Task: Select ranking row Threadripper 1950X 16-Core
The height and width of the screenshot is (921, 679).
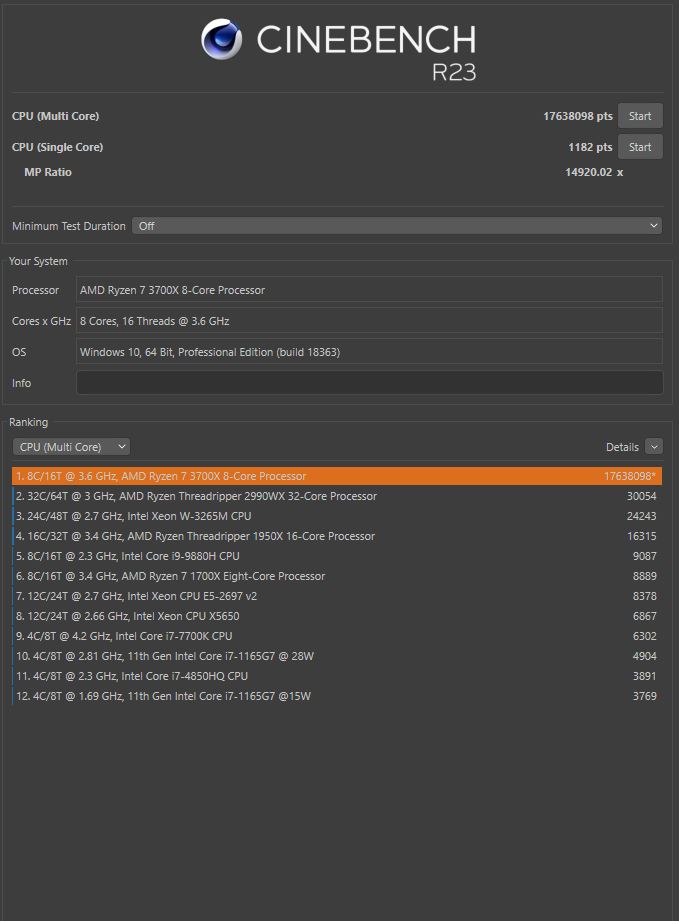Action: (x=337, y=536)
